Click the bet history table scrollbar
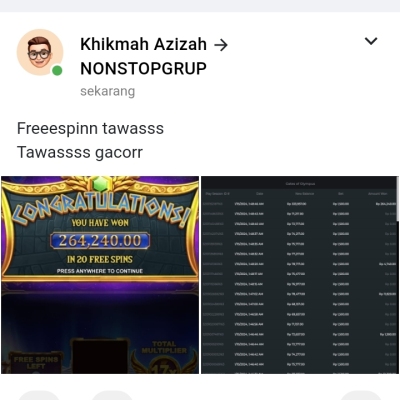This screenshot has width=400, height=400. click(397, 199)
